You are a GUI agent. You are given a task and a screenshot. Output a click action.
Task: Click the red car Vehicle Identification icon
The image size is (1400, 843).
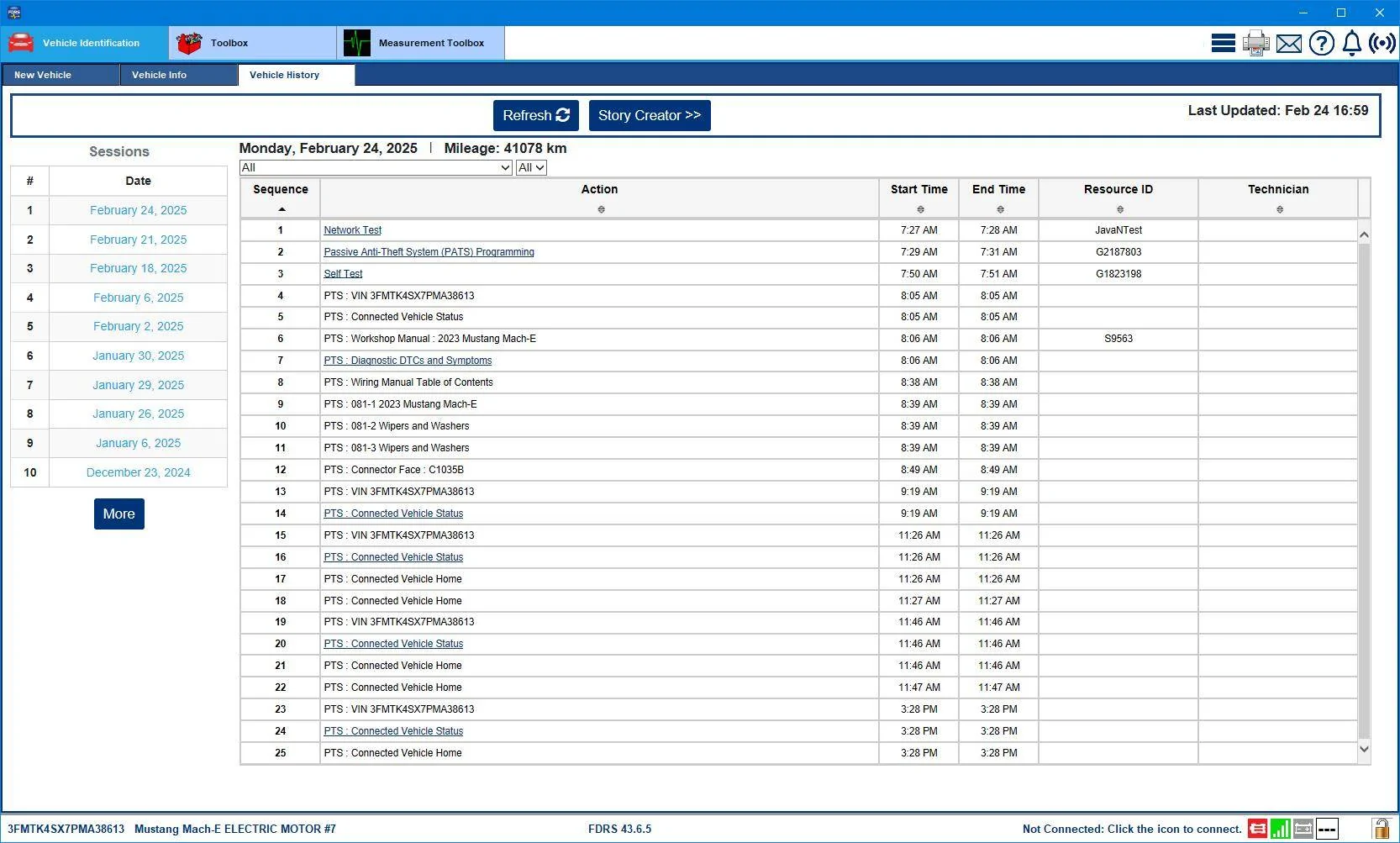coord(21,43)
